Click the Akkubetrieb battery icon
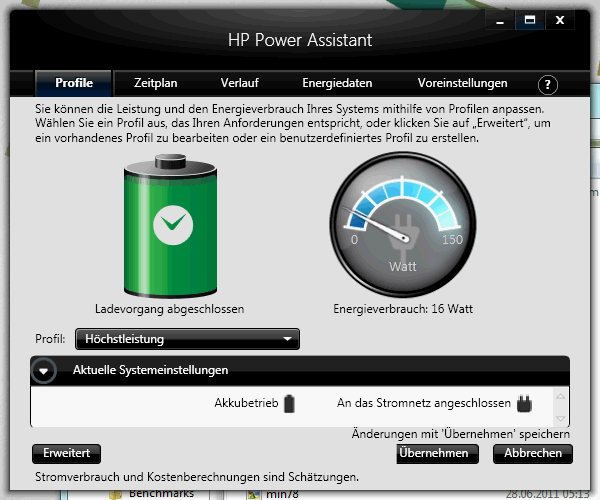Image resolution: width=600 pixels, height=500 pixels. (289, 404)
